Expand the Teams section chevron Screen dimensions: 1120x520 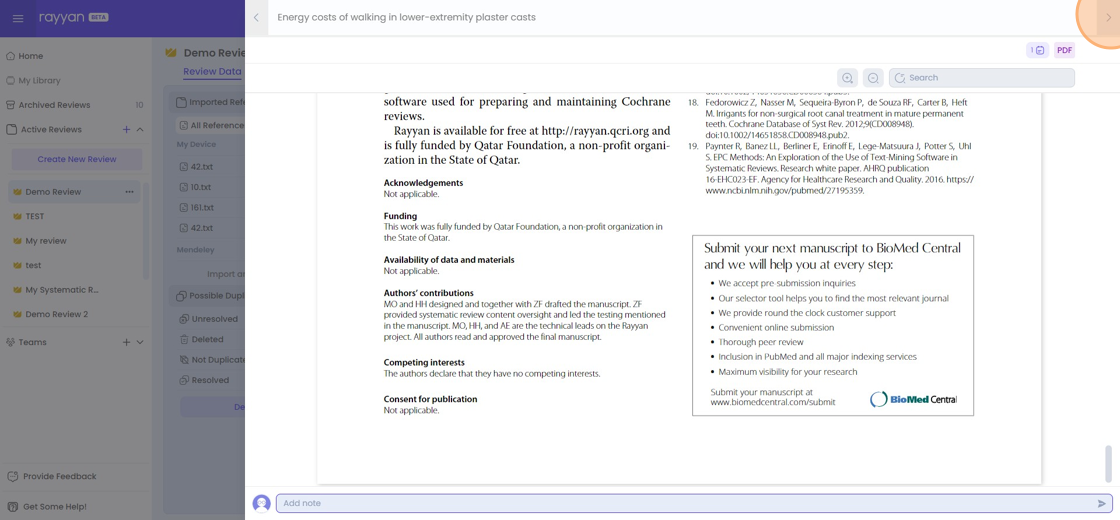click(140, 342)
